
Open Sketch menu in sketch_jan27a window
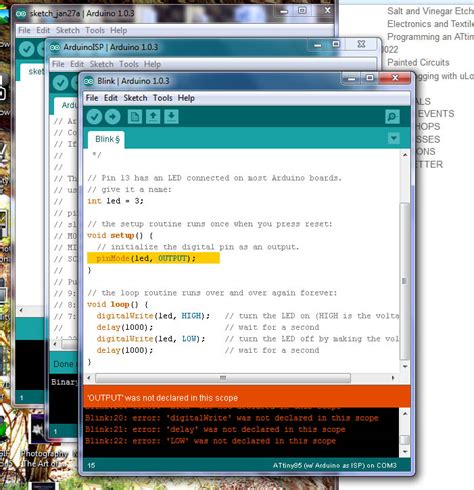click(x=68, y=30)
